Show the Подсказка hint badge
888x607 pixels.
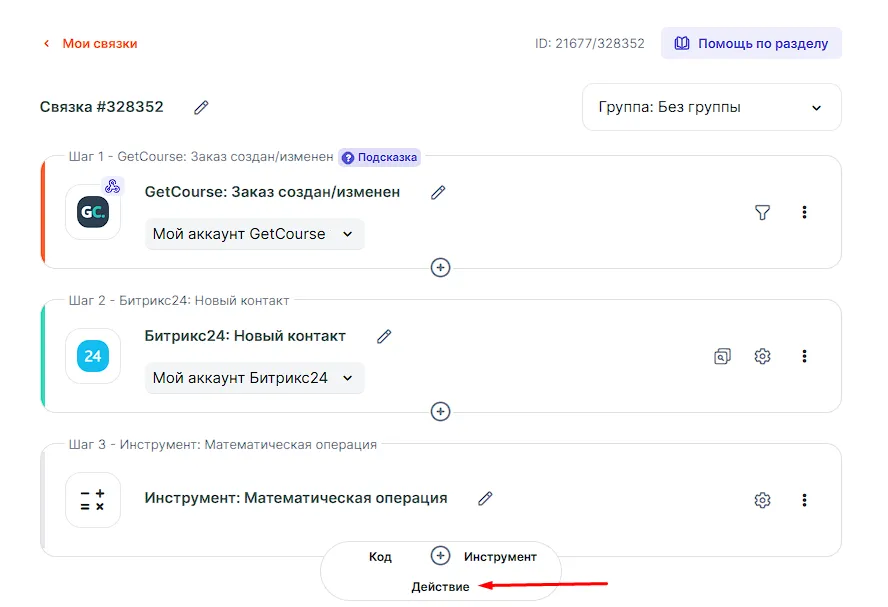pyautogui.click(x=380, y=157)
